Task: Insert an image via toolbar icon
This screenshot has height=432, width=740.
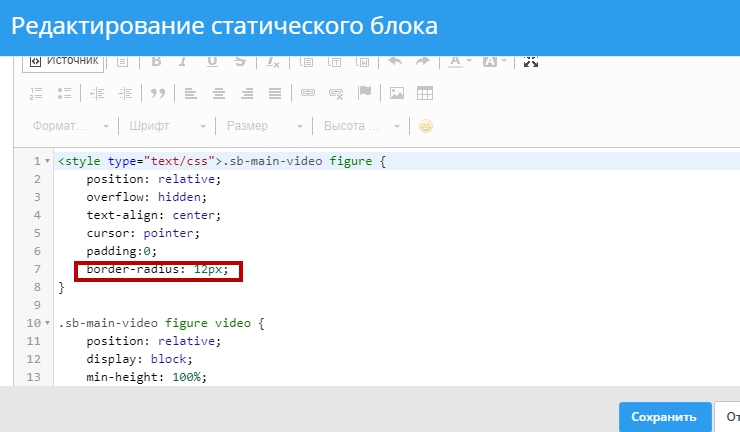Action: tap(397, 93)
